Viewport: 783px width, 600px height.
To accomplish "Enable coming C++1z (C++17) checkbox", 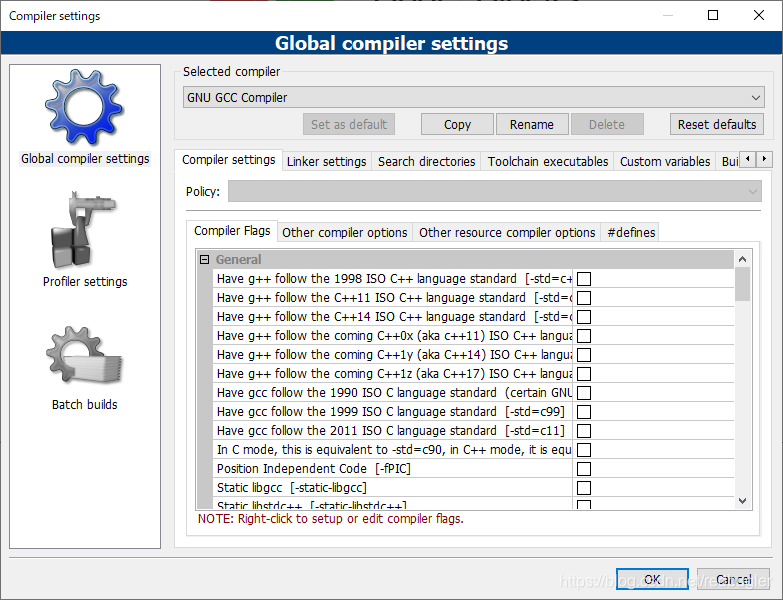I will [584, 373].
